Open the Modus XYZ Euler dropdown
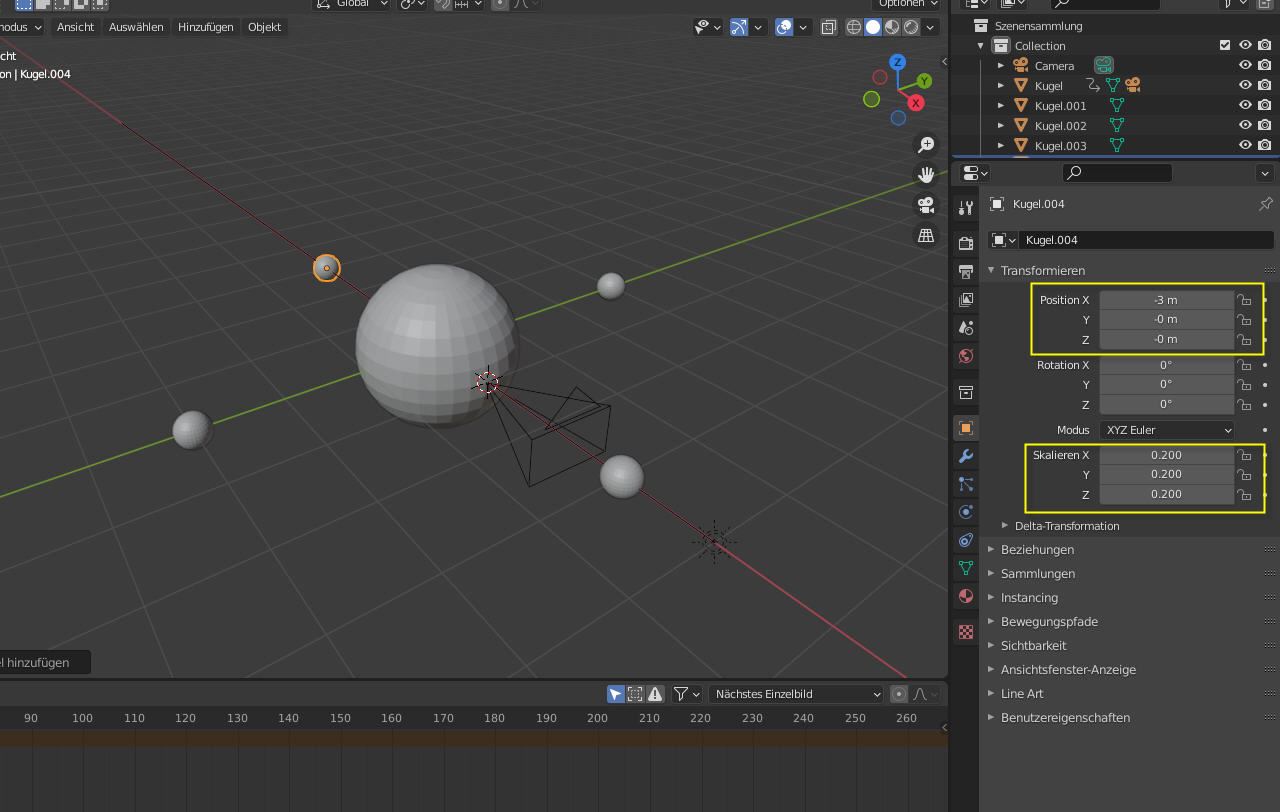Viewport: 1280px width, 812px height. click(1167, 430)
